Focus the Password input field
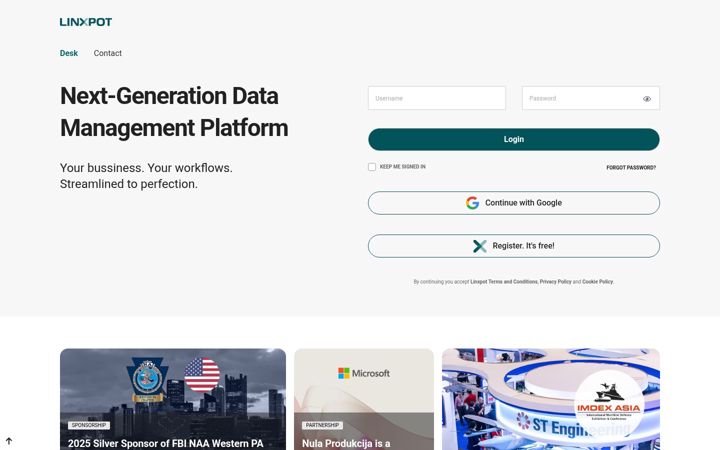Image resolution: width=720 pixels, height=450 pixels. (591, 98)
